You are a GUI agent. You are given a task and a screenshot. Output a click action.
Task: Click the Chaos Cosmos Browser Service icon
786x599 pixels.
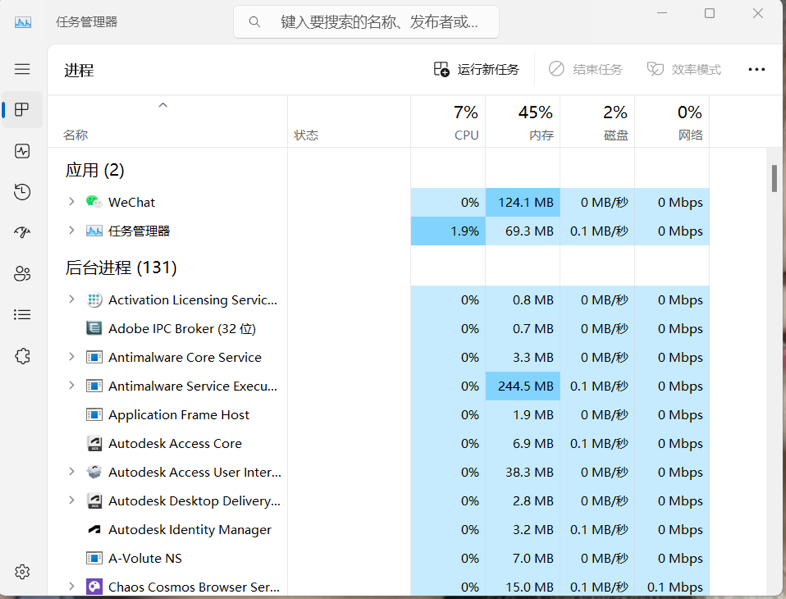94,586
